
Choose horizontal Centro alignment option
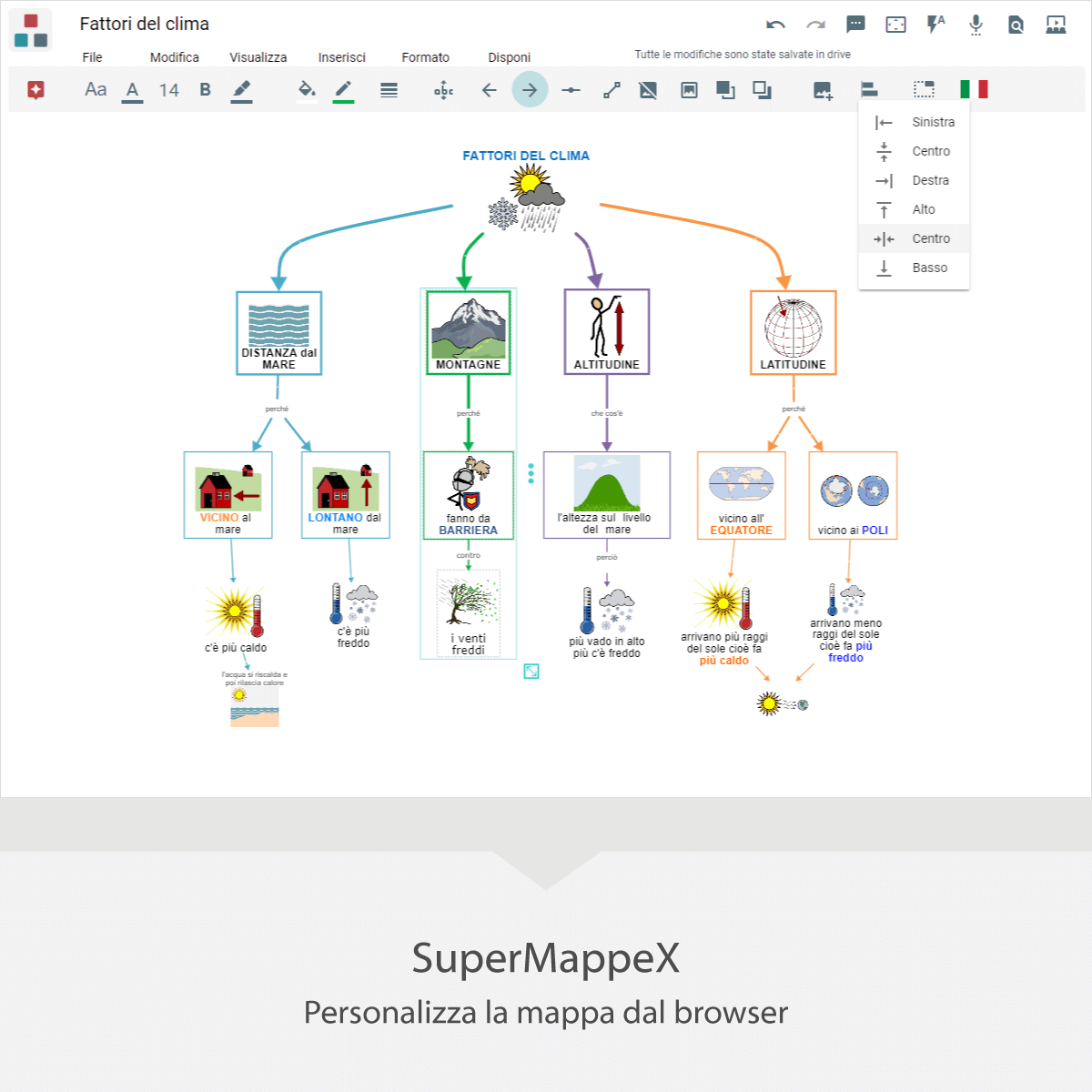pos(914,151)
